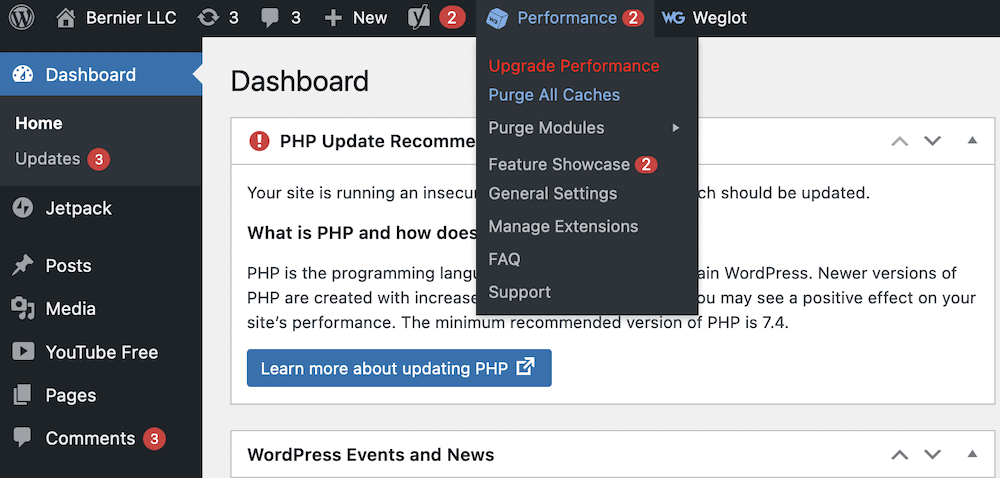Image resolution: width=1000 pixels, height=478 pixels.
Task: Open the Yoast SEO icon in admin bar
Action: 420,18
